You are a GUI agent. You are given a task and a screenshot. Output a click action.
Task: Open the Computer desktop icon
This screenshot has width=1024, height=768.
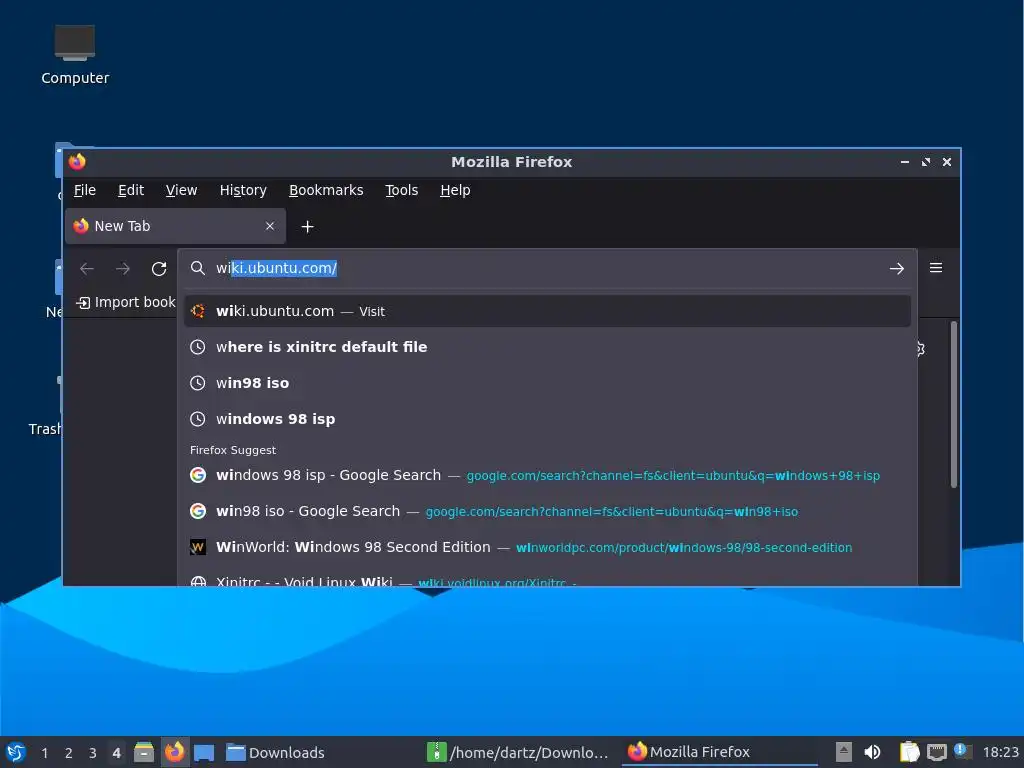click(74, 55)
